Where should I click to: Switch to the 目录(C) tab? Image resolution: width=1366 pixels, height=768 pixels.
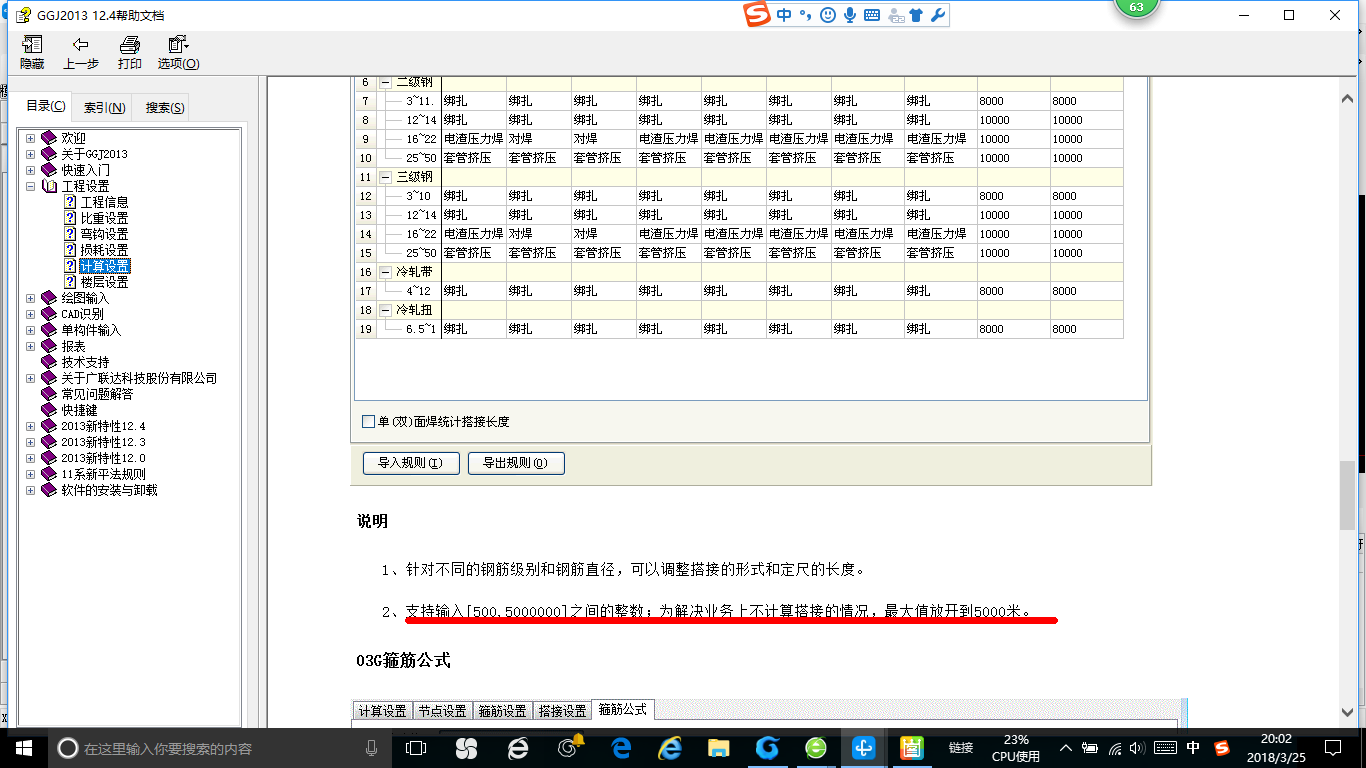pos(46,106)
